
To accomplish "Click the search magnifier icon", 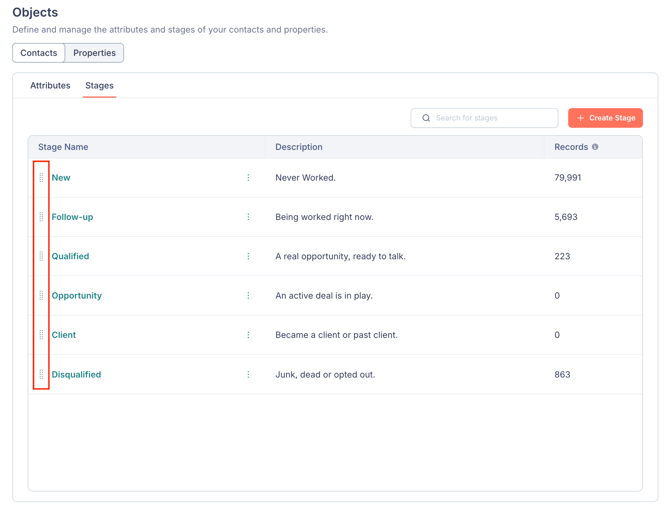I will pos(426,118).
